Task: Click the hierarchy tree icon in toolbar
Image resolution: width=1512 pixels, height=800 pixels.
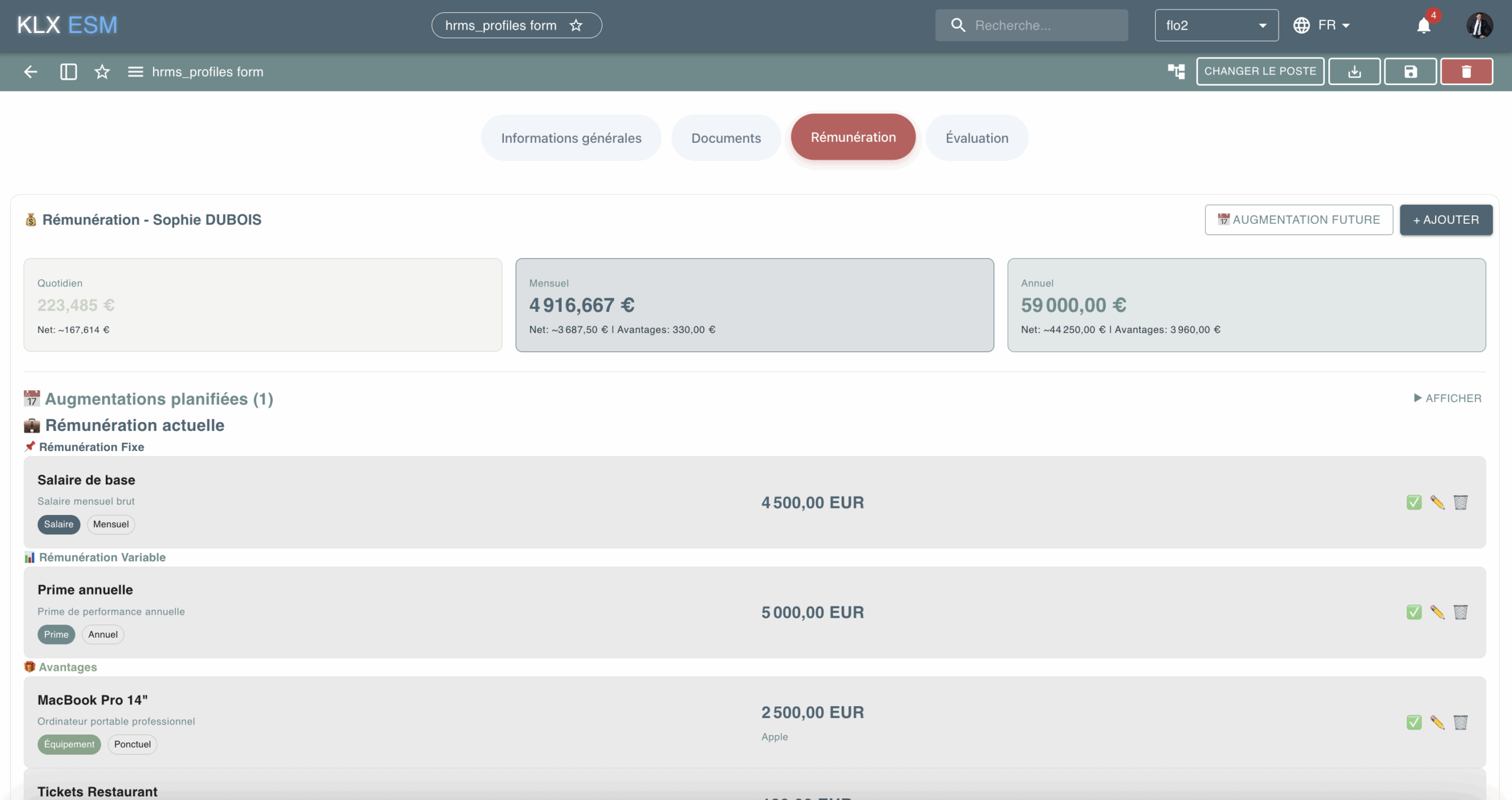Action: 1176,71
